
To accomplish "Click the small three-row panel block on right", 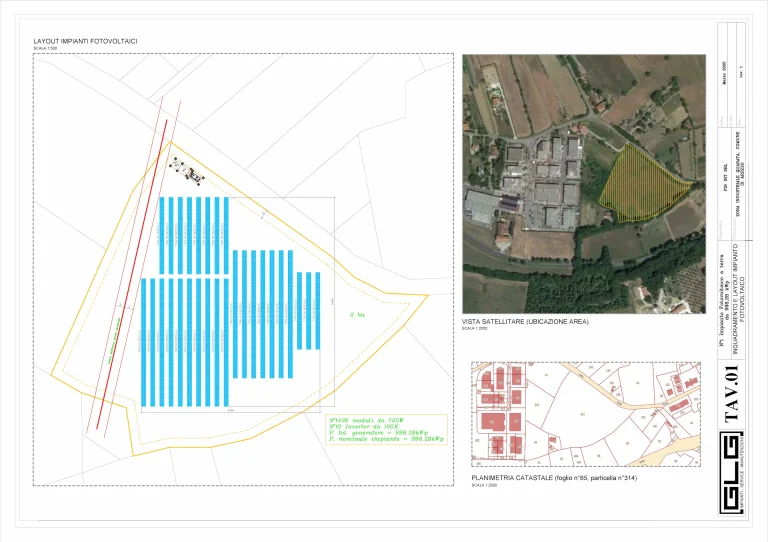I will [307, 310].
